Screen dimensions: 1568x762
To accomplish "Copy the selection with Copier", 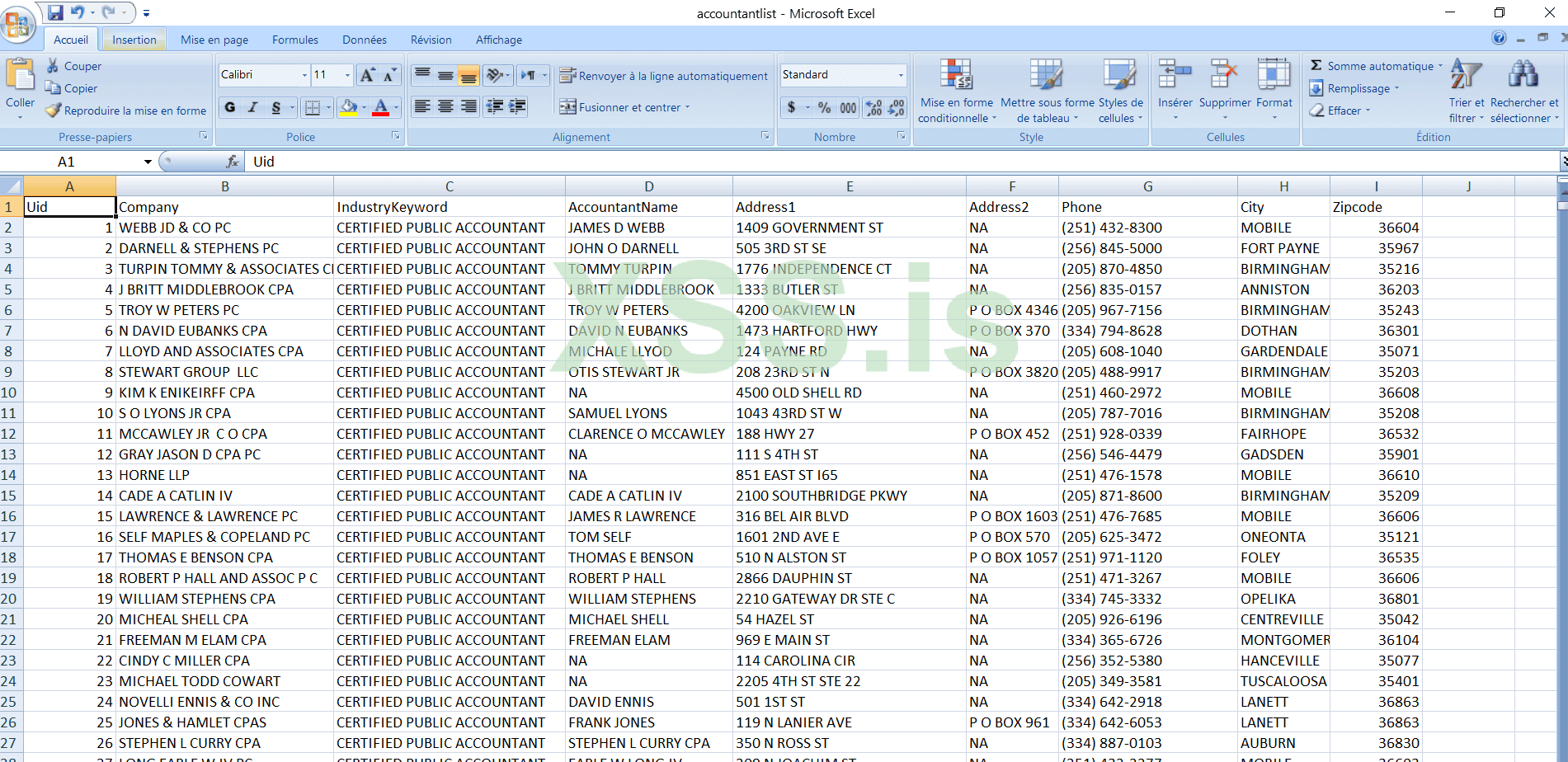I will 72,88.
